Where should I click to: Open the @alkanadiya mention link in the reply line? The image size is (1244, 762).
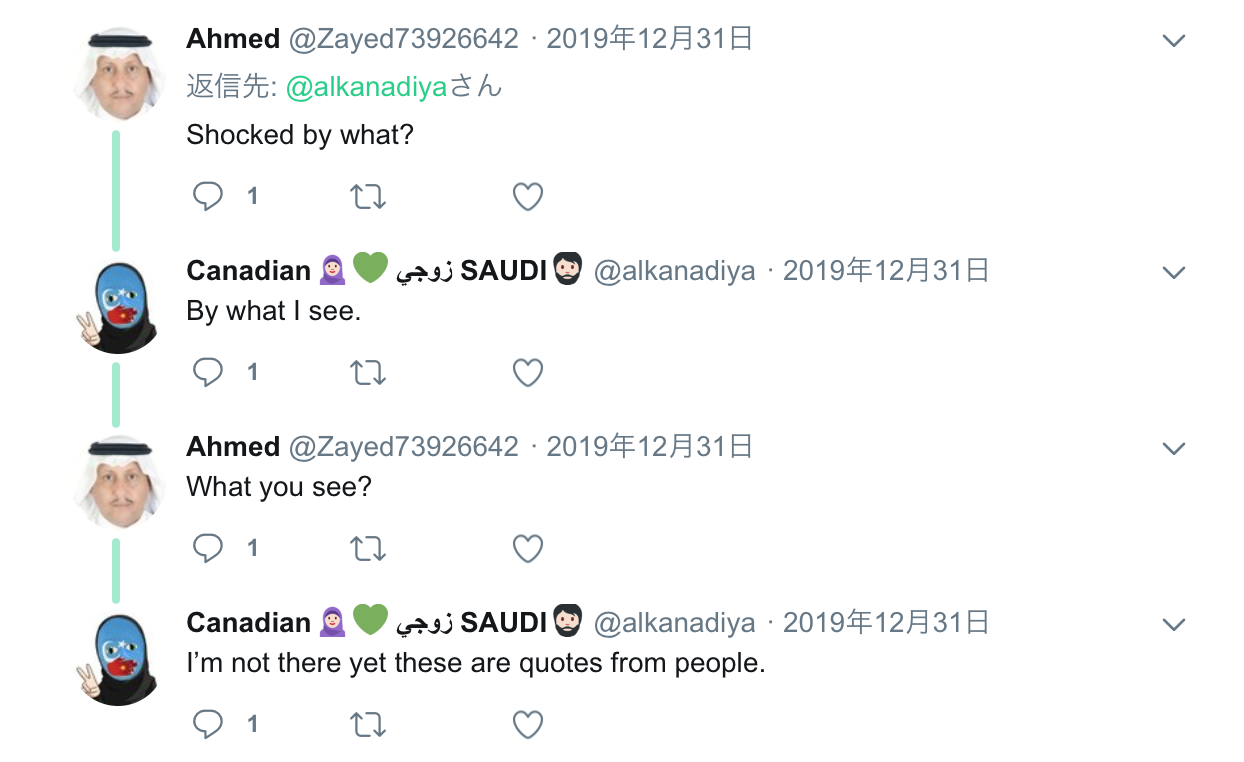[366, 87]
